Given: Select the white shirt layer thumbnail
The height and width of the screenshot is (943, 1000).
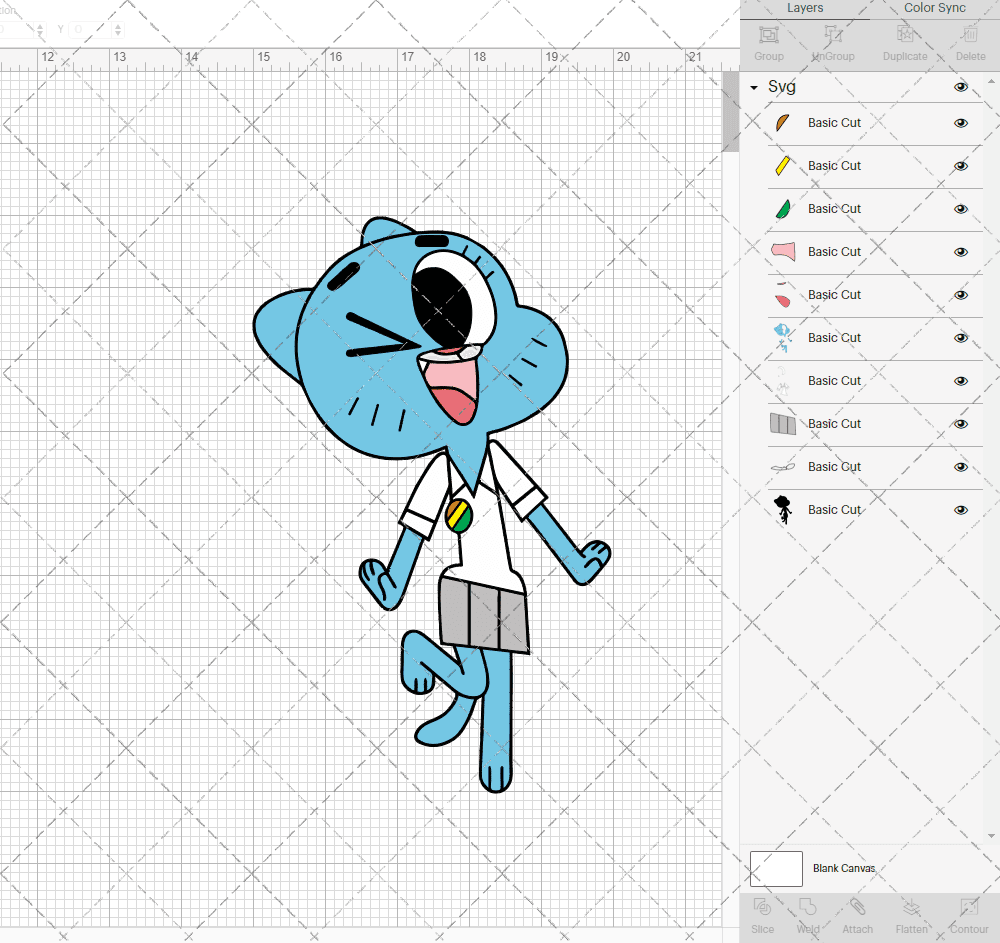Looking at the screenshot, I should coord(783,381).
